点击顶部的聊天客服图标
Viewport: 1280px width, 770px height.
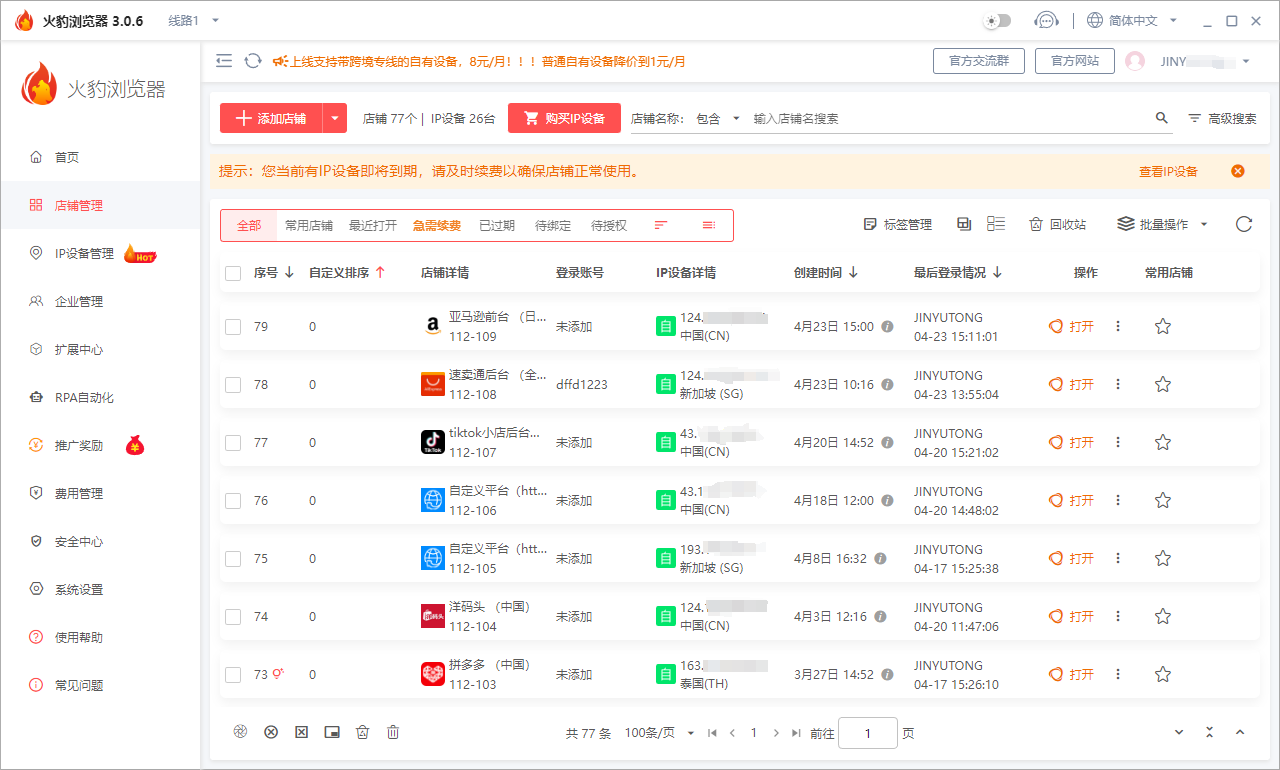[1046, 20]
